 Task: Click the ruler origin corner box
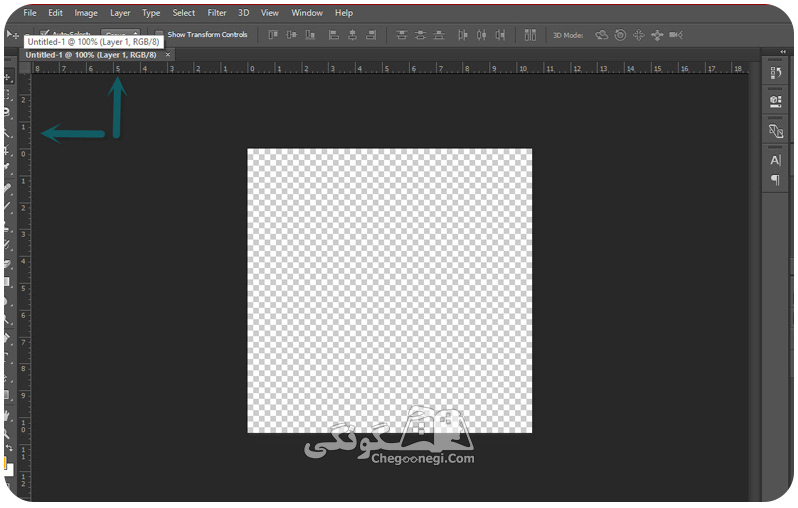coord(25,68)
